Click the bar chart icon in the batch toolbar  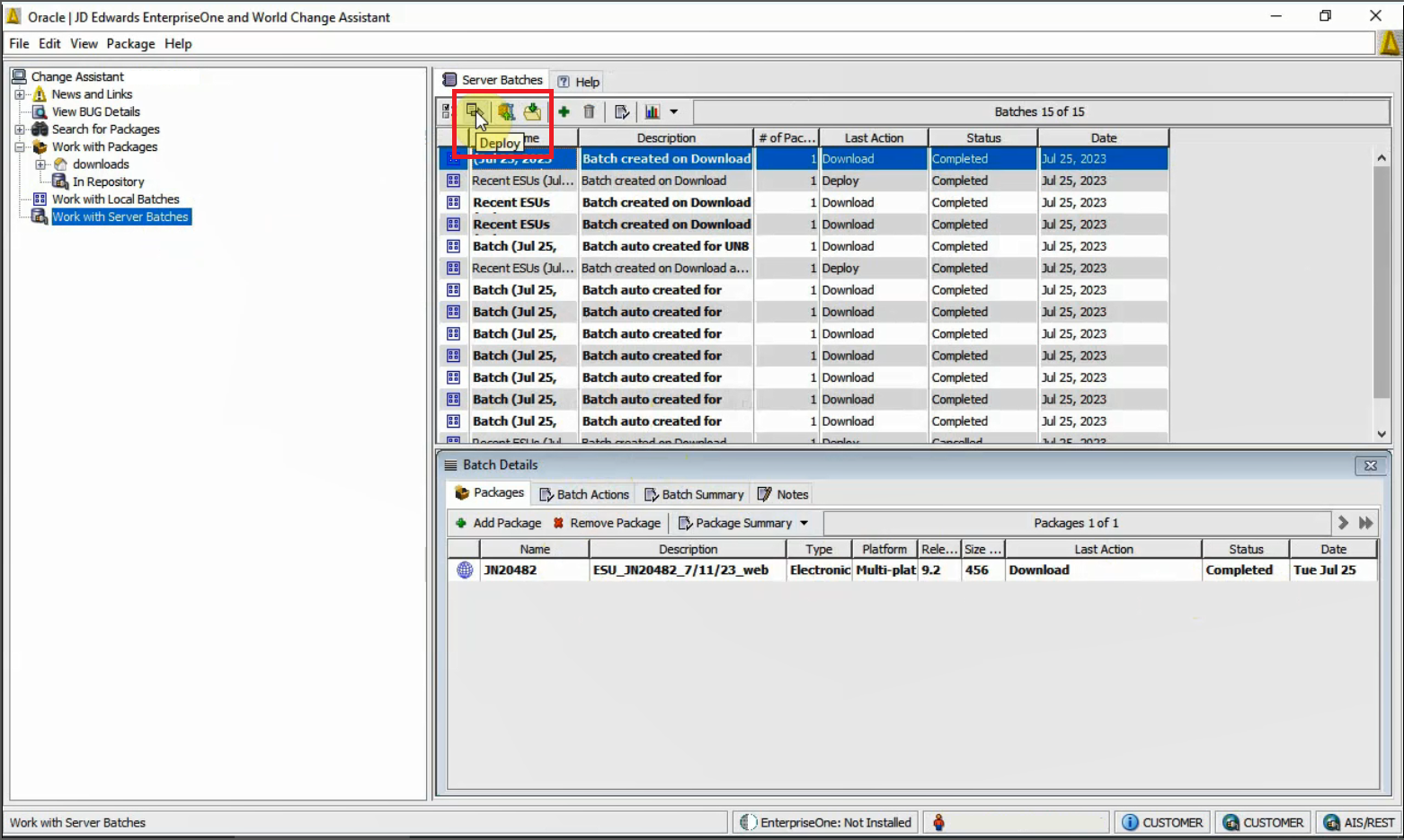click(x=653, y=111)
